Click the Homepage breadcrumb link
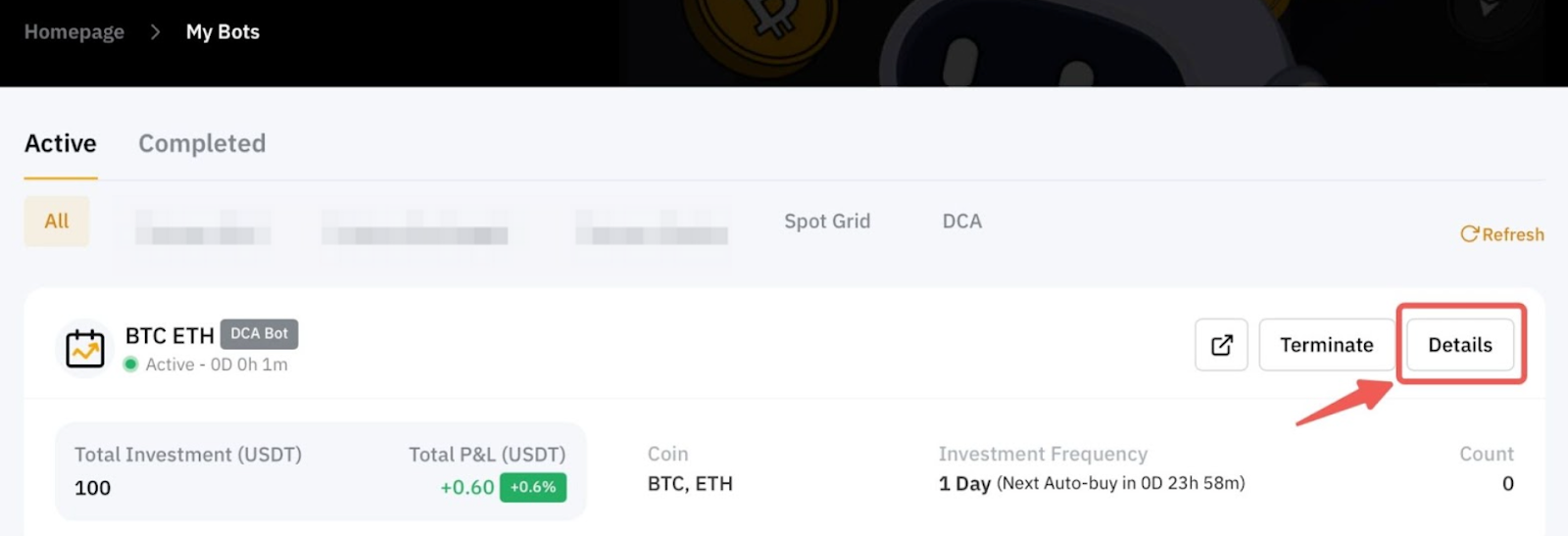1568x536 pixels. tap(74, 32)
